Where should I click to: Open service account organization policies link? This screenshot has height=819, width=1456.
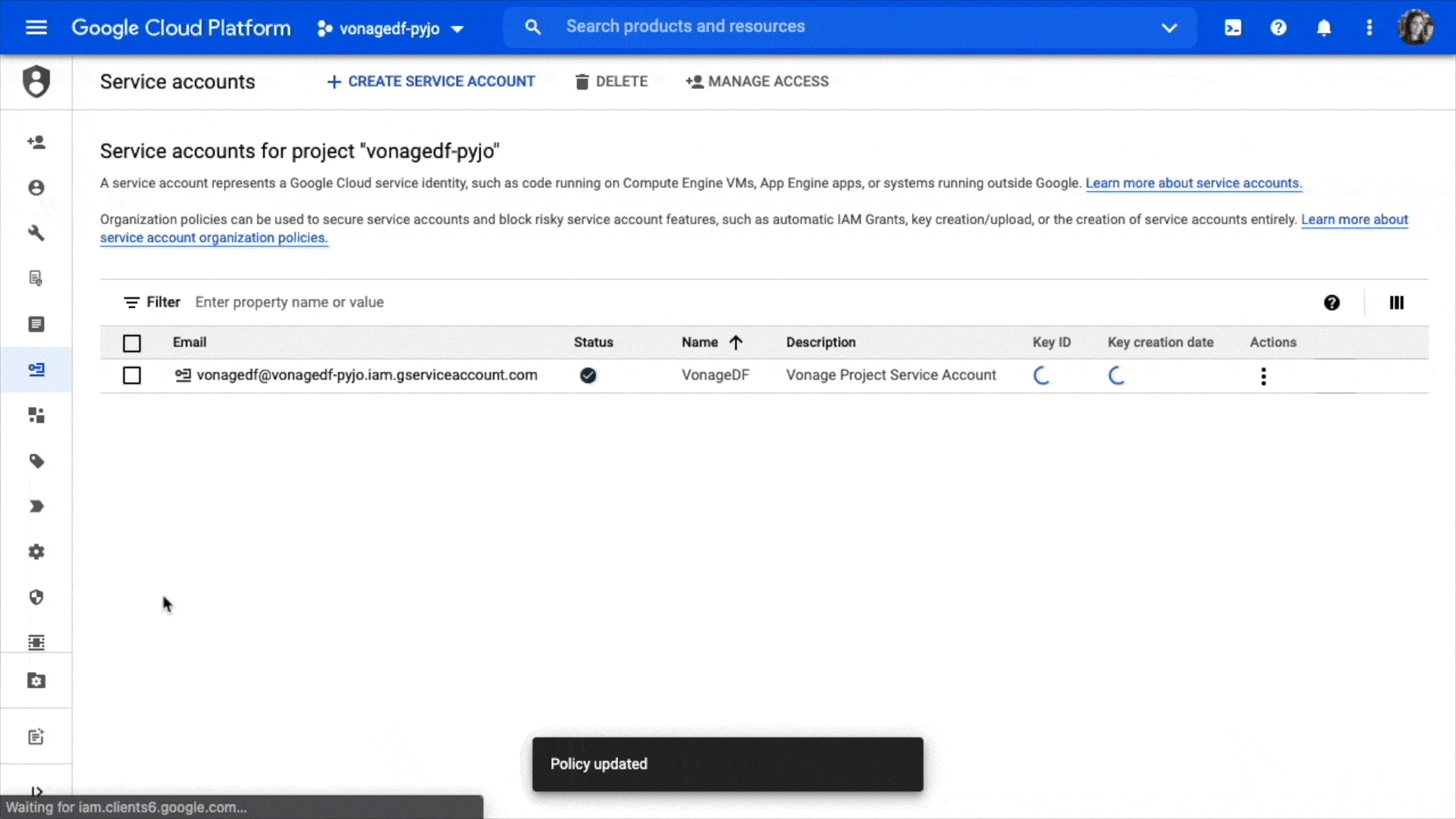pos(214,238)
